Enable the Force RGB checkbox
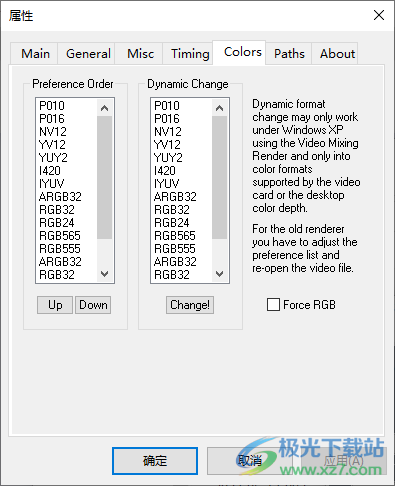 273,304
